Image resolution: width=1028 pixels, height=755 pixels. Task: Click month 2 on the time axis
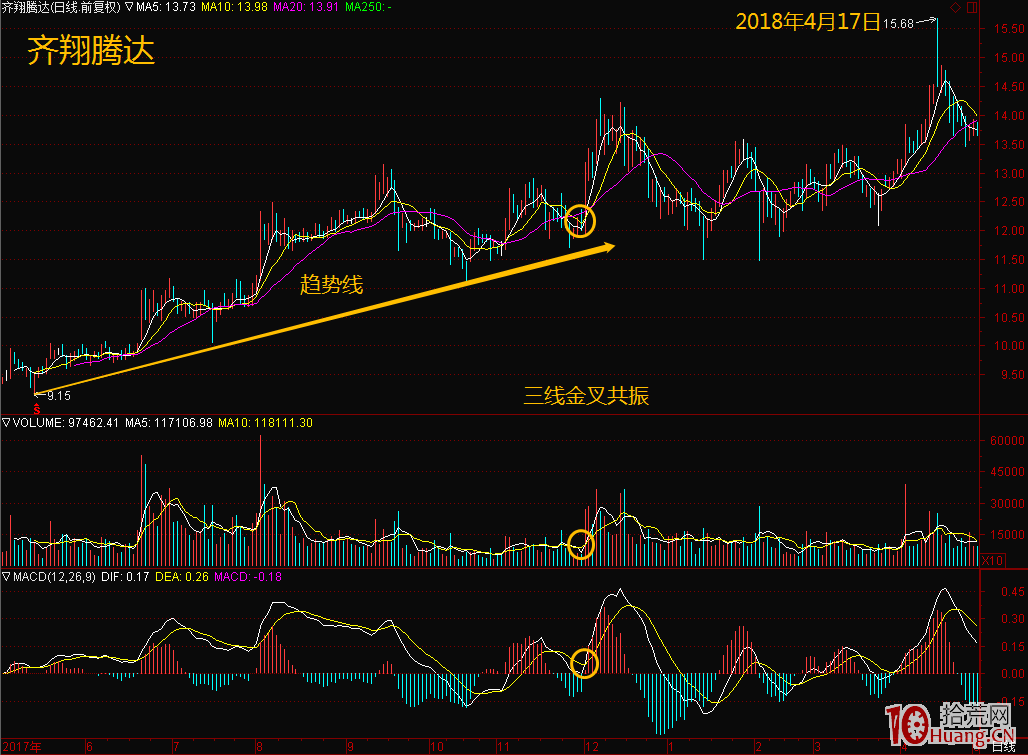pos(759,746)
